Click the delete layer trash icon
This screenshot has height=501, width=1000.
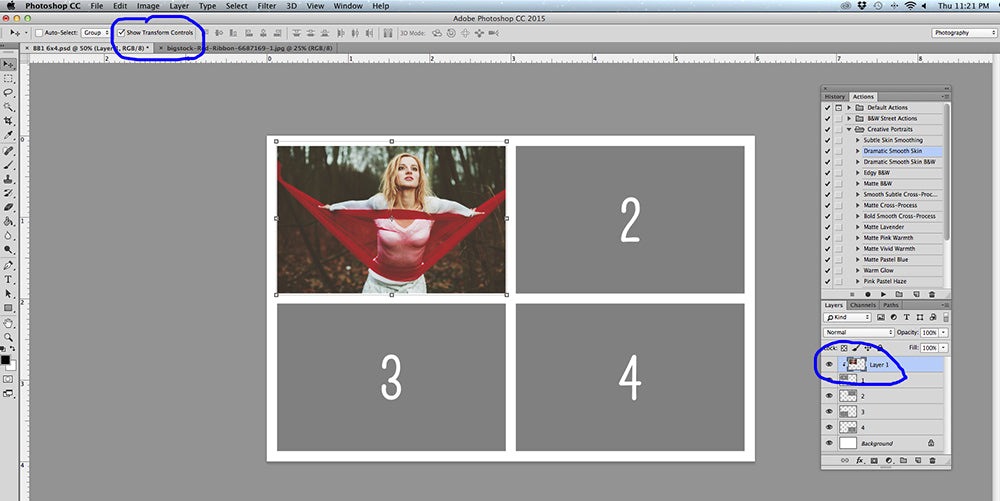[932, 460]
